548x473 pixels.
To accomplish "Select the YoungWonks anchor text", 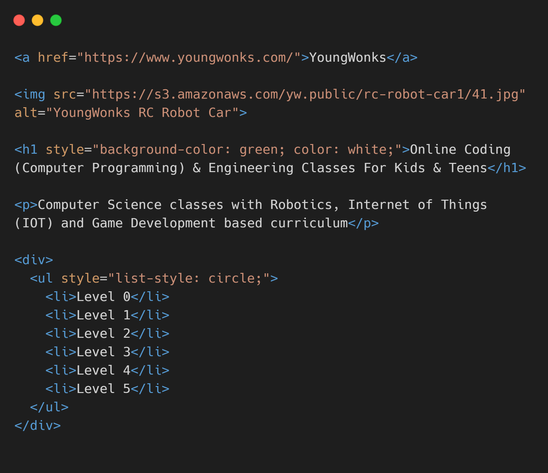I will [x=347, y=57].
